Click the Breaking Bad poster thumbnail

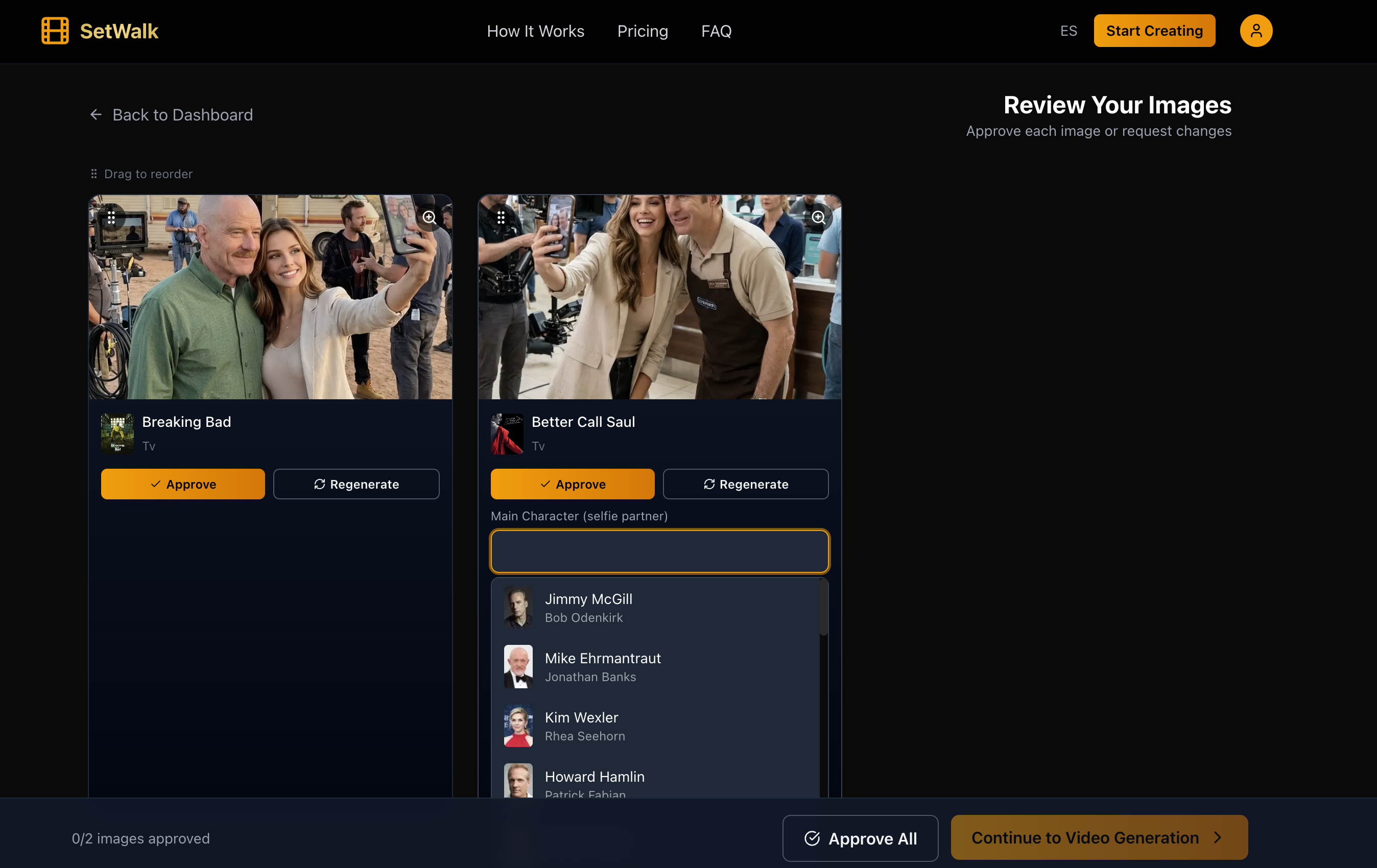click(x=117, y=433)
